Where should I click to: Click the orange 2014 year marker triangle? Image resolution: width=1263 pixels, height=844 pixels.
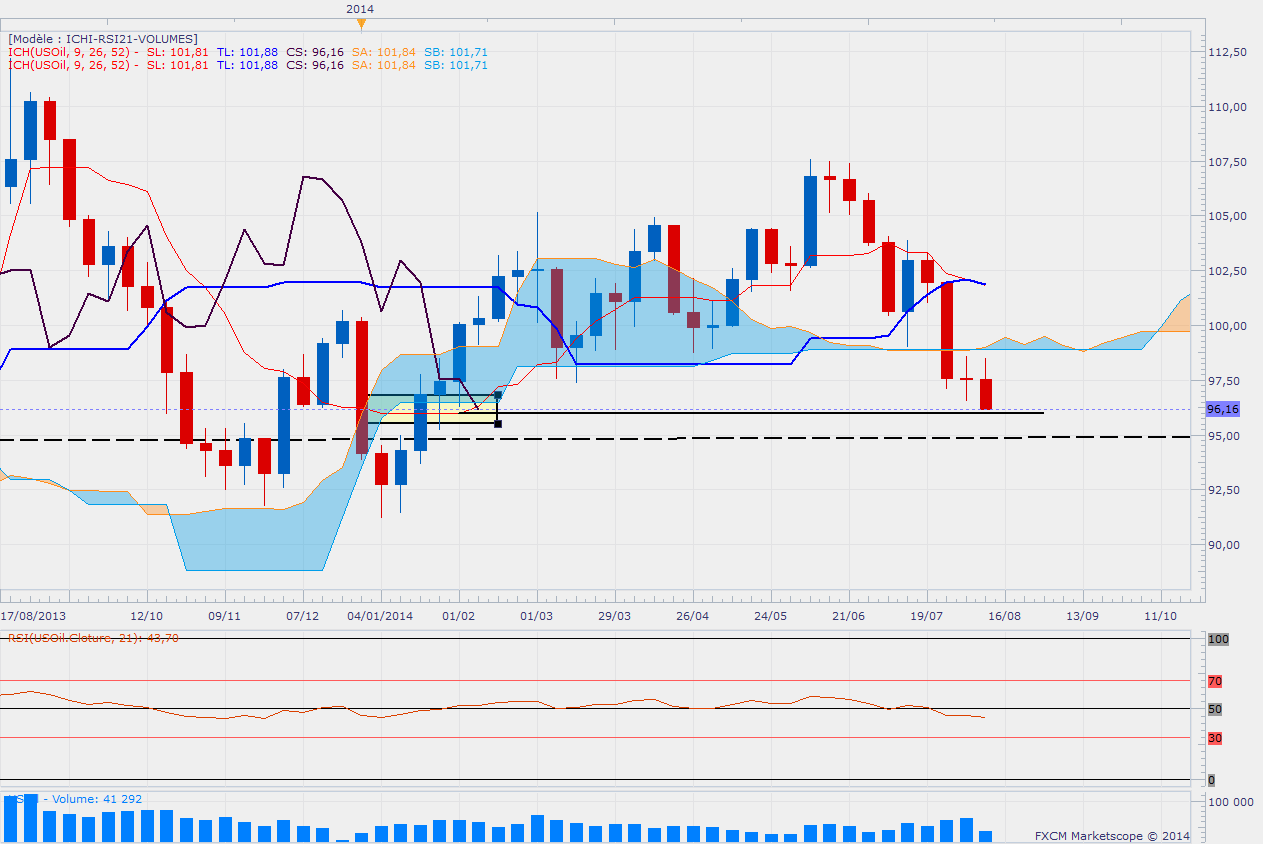coord(362,22)
